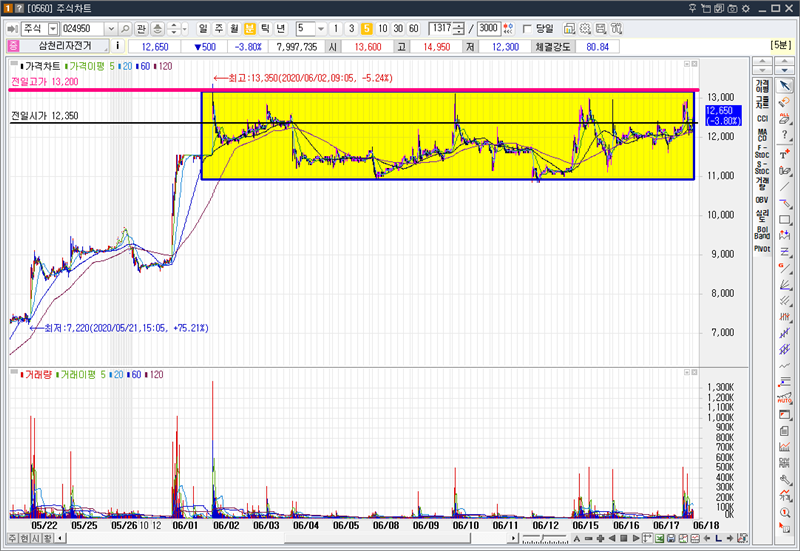This screenshot has height=551, width=800.
Task: Add the F-Stoc indicator from side panel
Action: click(762, 152)
